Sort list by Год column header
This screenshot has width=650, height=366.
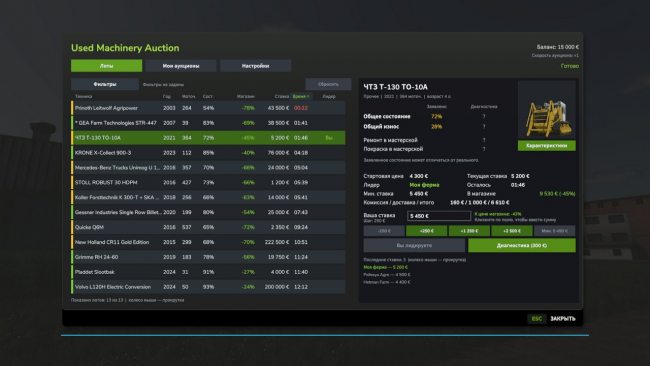click(167, 96)
